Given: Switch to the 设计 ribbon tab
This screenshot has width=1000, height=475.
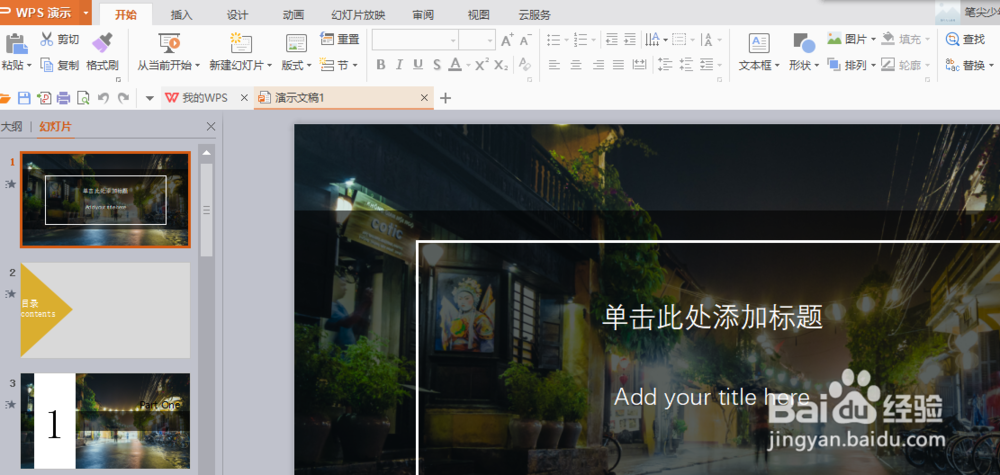Looking at the screenshot, I should (x=237, y=15).
